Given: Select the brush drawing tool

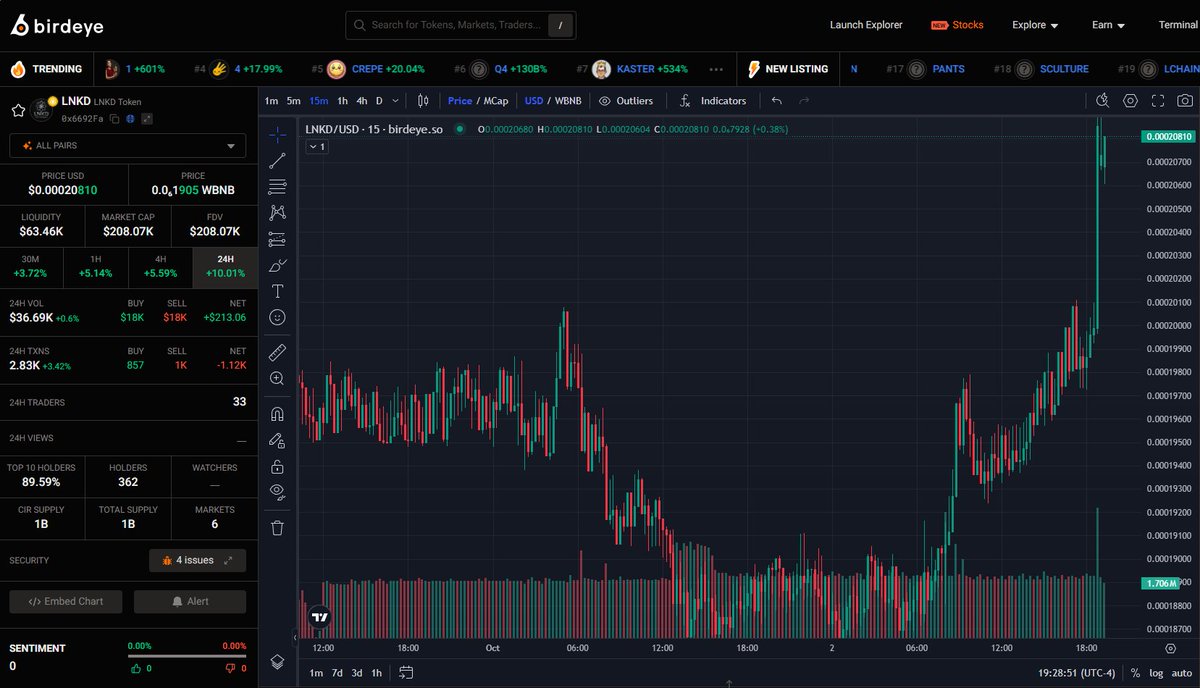Looking at the screenshot, I should pos(277,265).
